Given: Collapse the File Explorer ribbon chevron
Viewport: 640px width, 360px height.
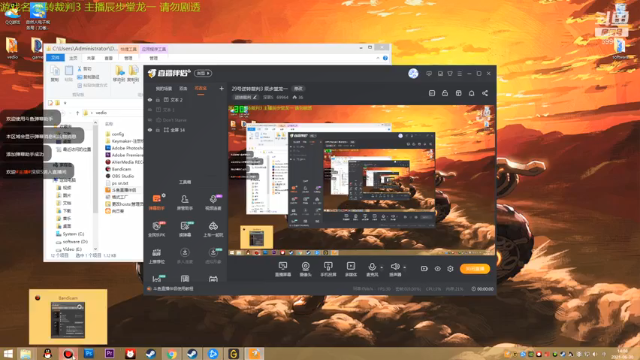Looking at the screenshot, I should (378, 58).
